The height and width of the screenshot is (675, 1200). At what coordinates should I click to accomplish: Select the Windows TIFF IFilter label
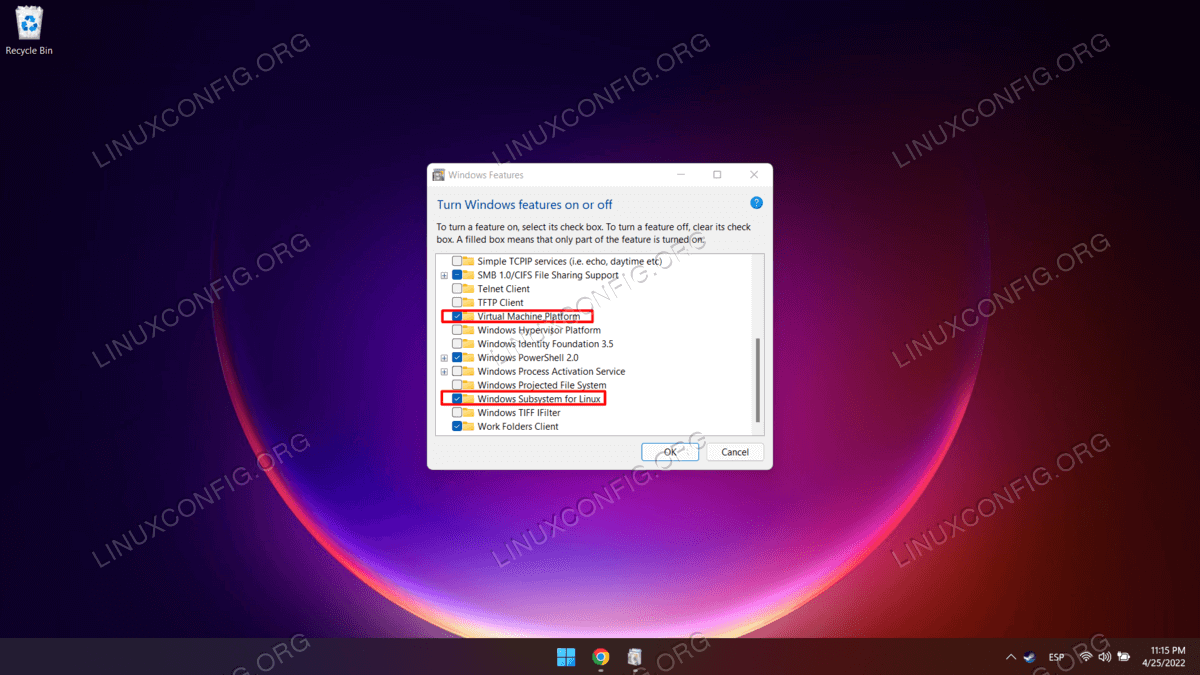(x=519, y=413)
